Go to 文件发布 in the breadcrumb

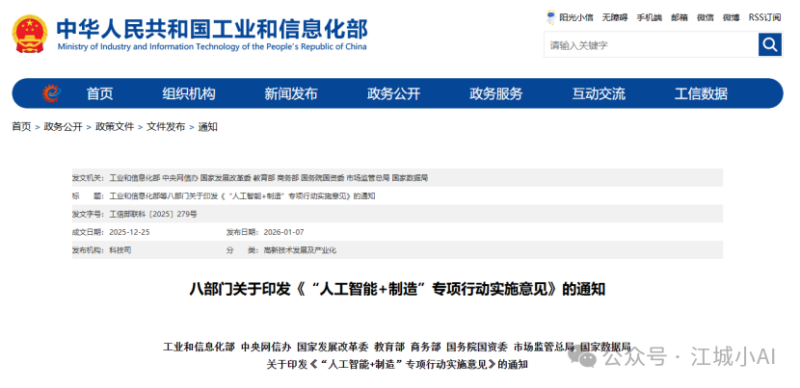166,127
